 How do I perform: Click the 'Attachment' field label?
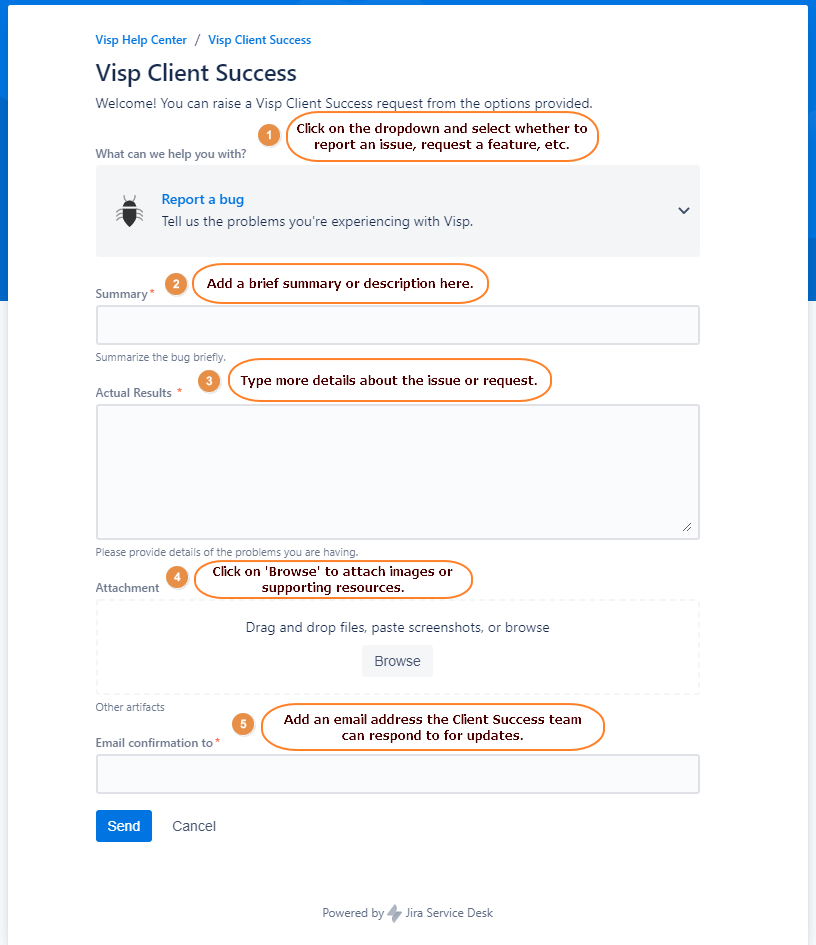(x=127, y=588)
